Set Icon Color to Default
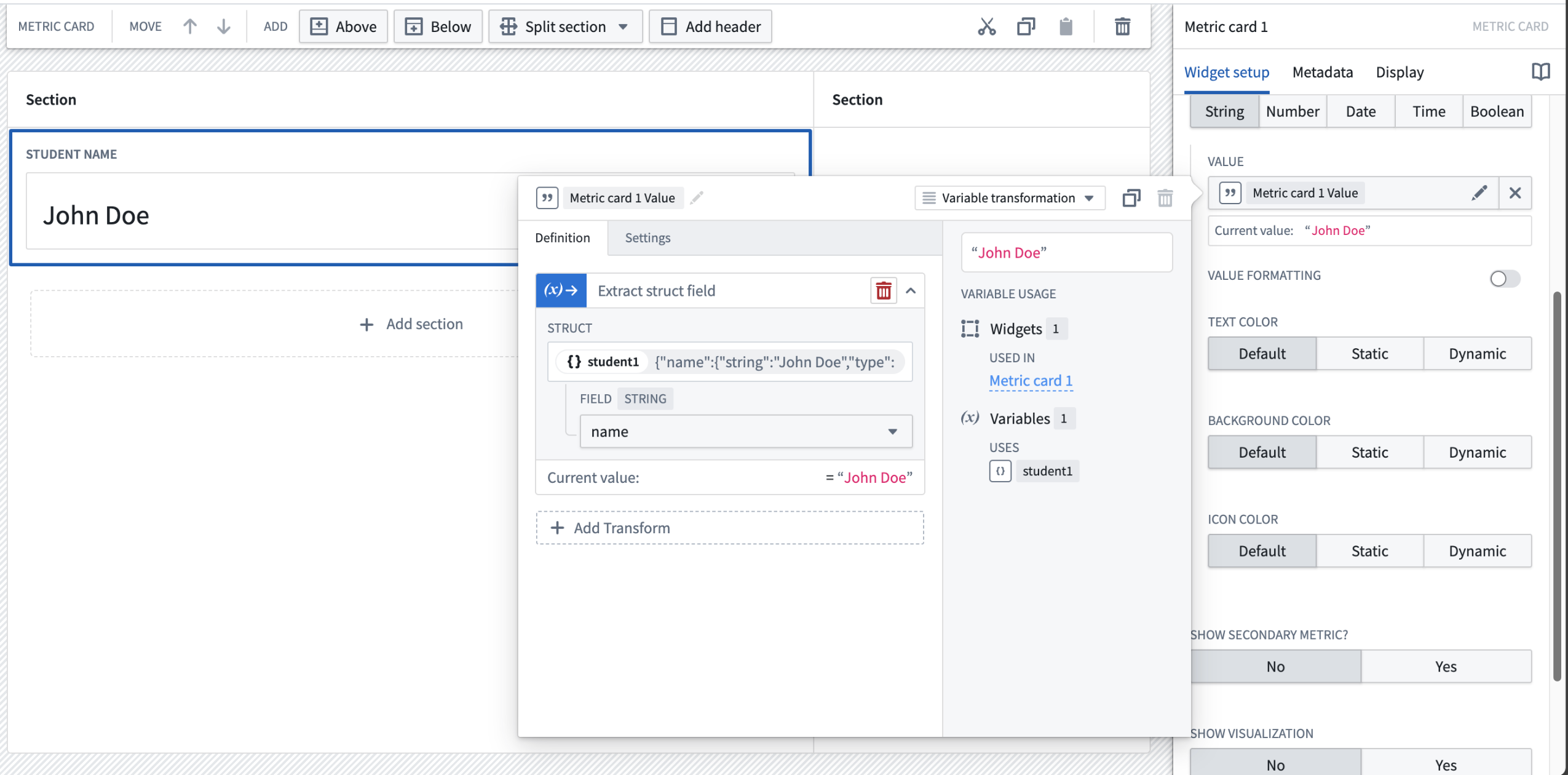This screenshot has width=1568, height=775. (x=1262, y=551)
